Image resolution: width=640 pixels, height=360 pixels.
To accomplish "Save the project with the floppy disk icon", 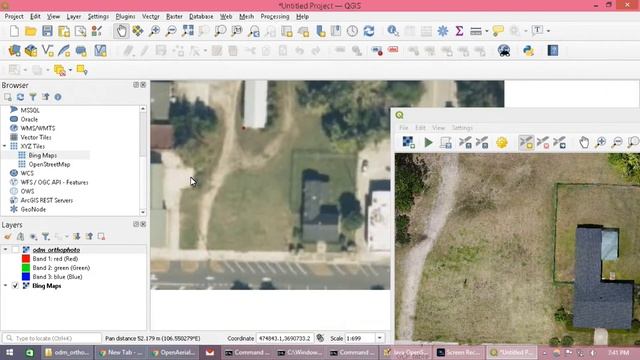I will coord(47,31).
